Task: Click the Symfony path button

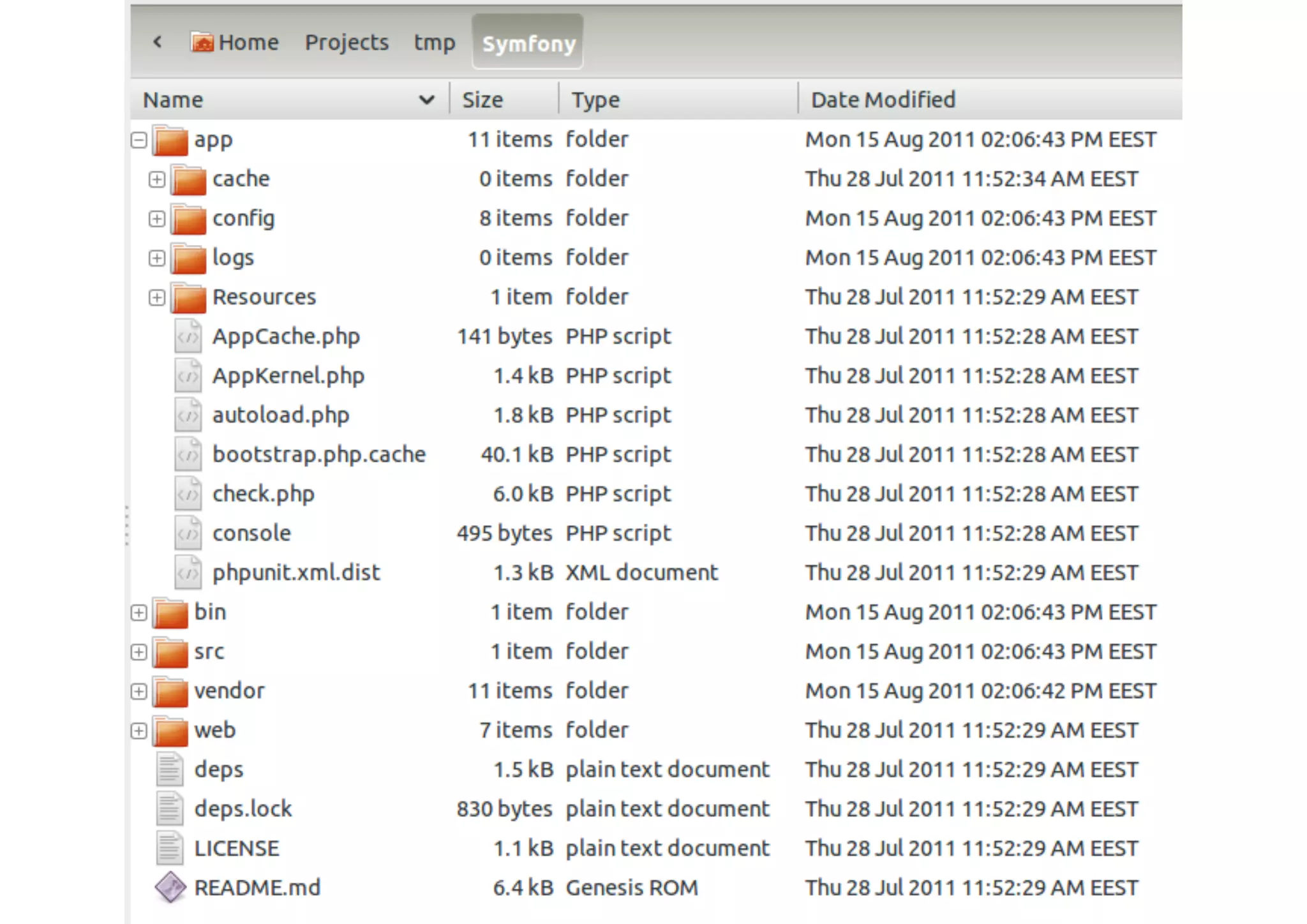Action: coord(528,43)
